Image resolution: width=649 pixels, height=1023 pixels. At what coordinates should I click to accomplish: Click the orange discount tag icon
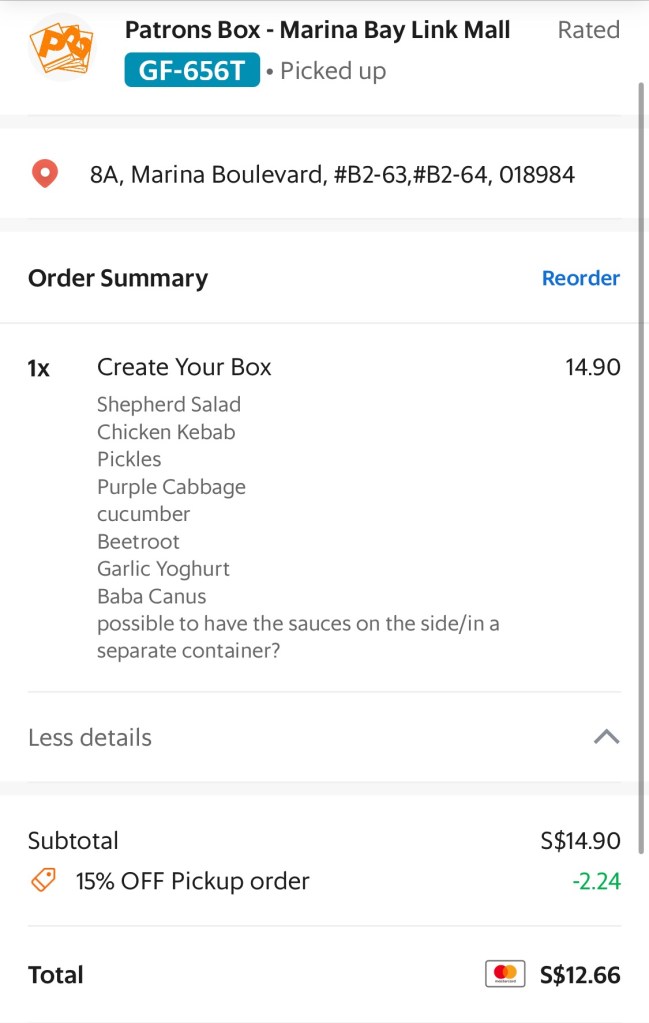coord(43,881)
